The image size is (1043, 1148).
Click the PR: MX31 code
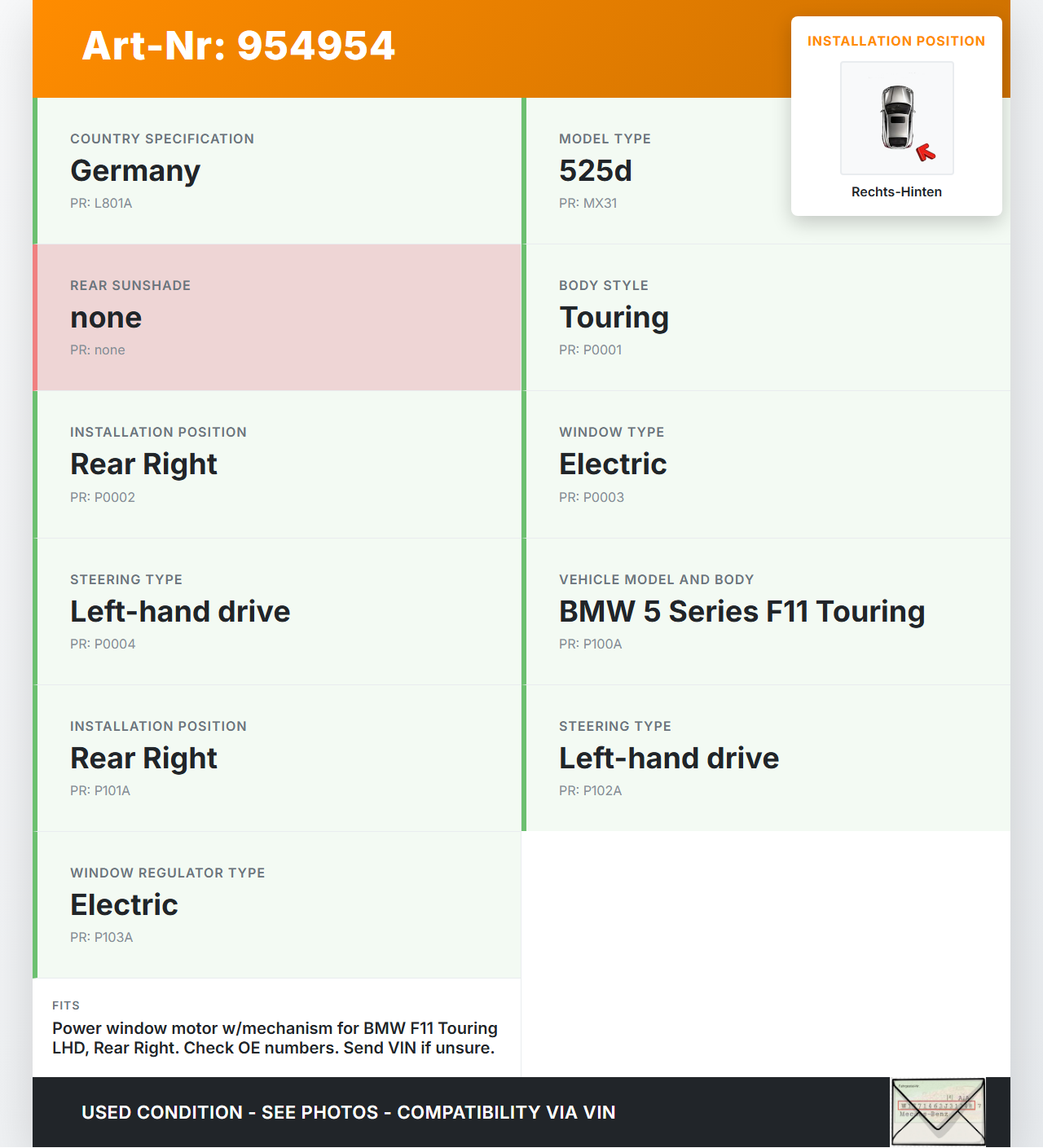pyautogui.click(x=588, y=203)
